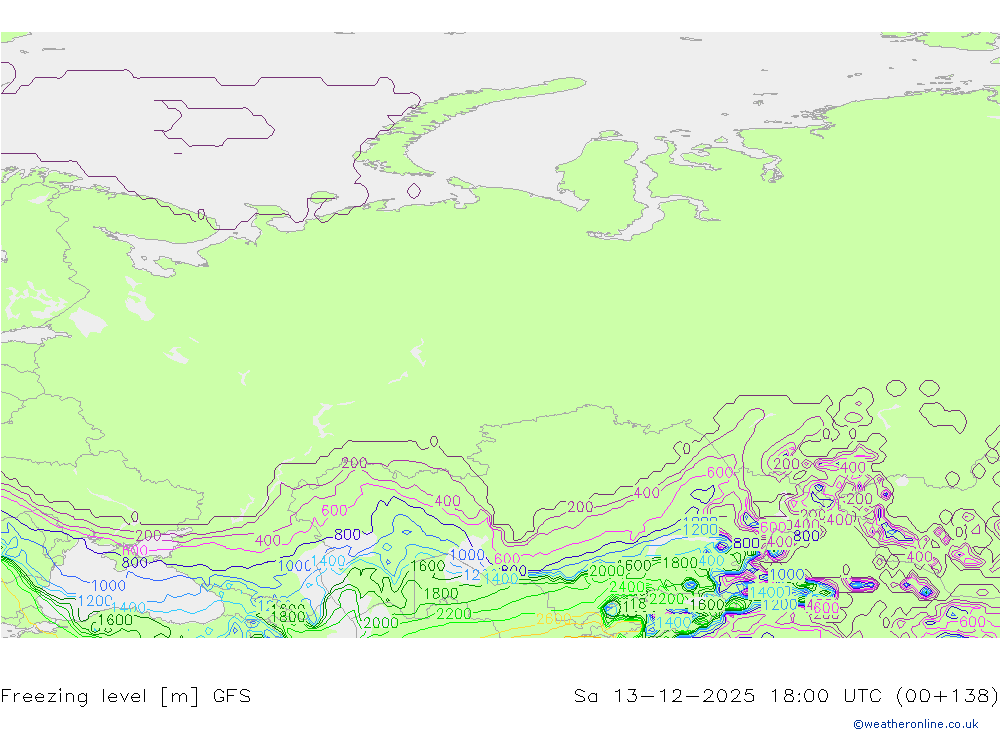Select the green 2400 contour label
This screenshot has height=733, width=1000.
627,586
